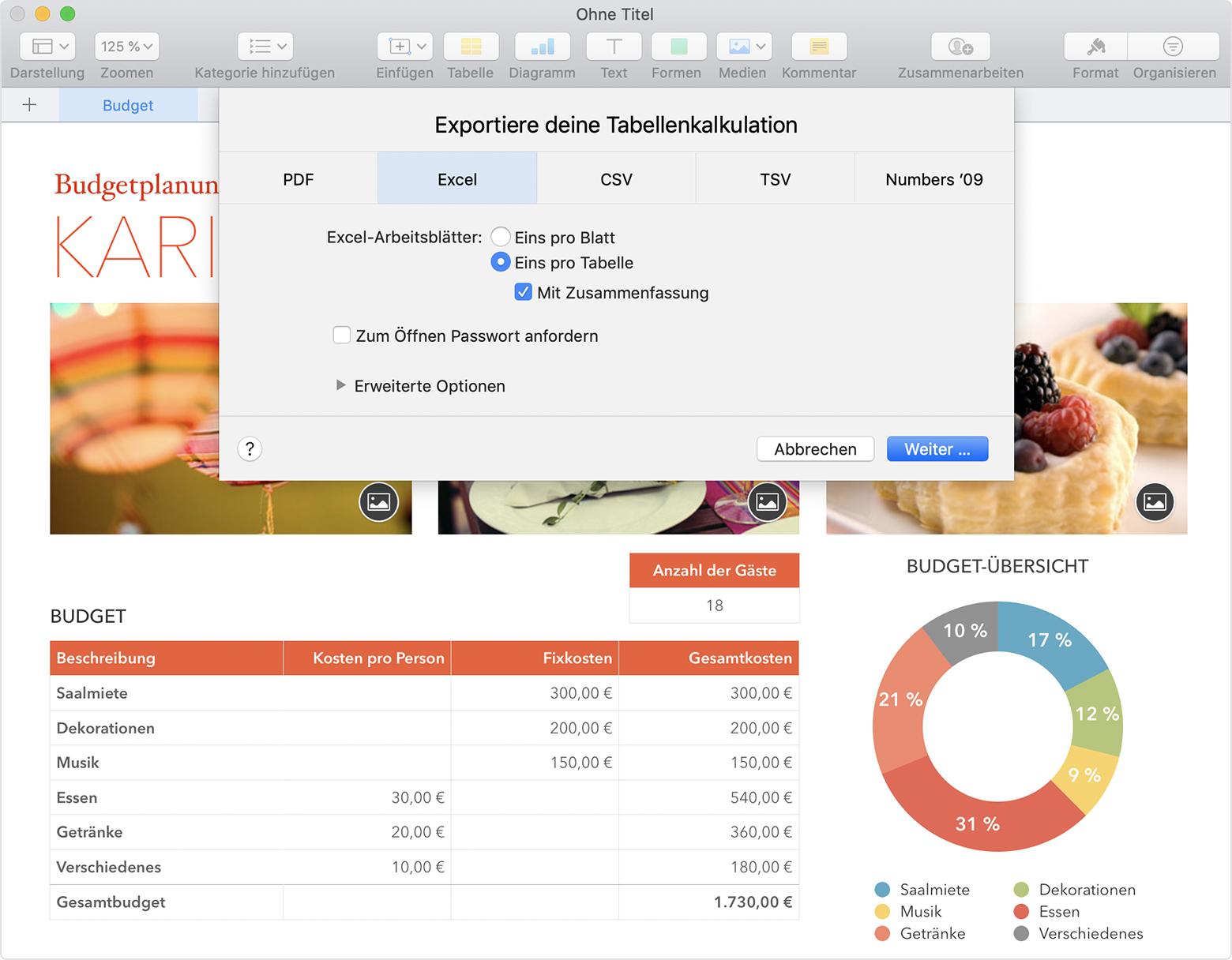
Task: Switch to Numbers '09 export tab
Action: click(x=934, y=179)
